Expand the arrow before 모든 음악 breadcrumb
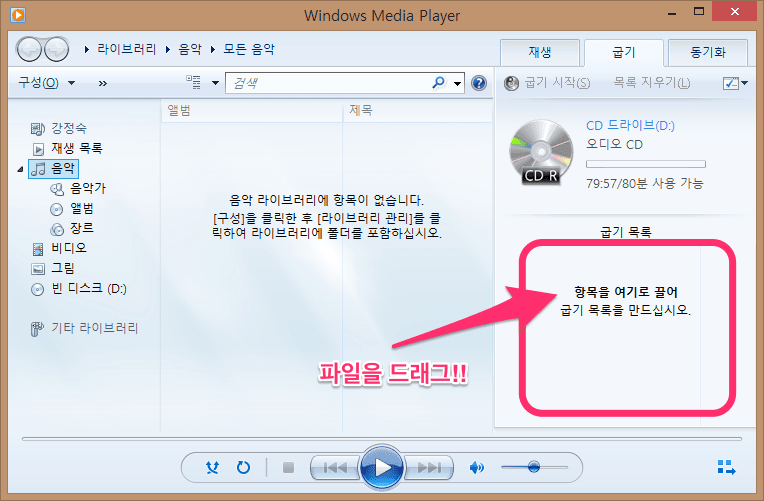Viewport: 764px width, 501px height. [213, 49]
